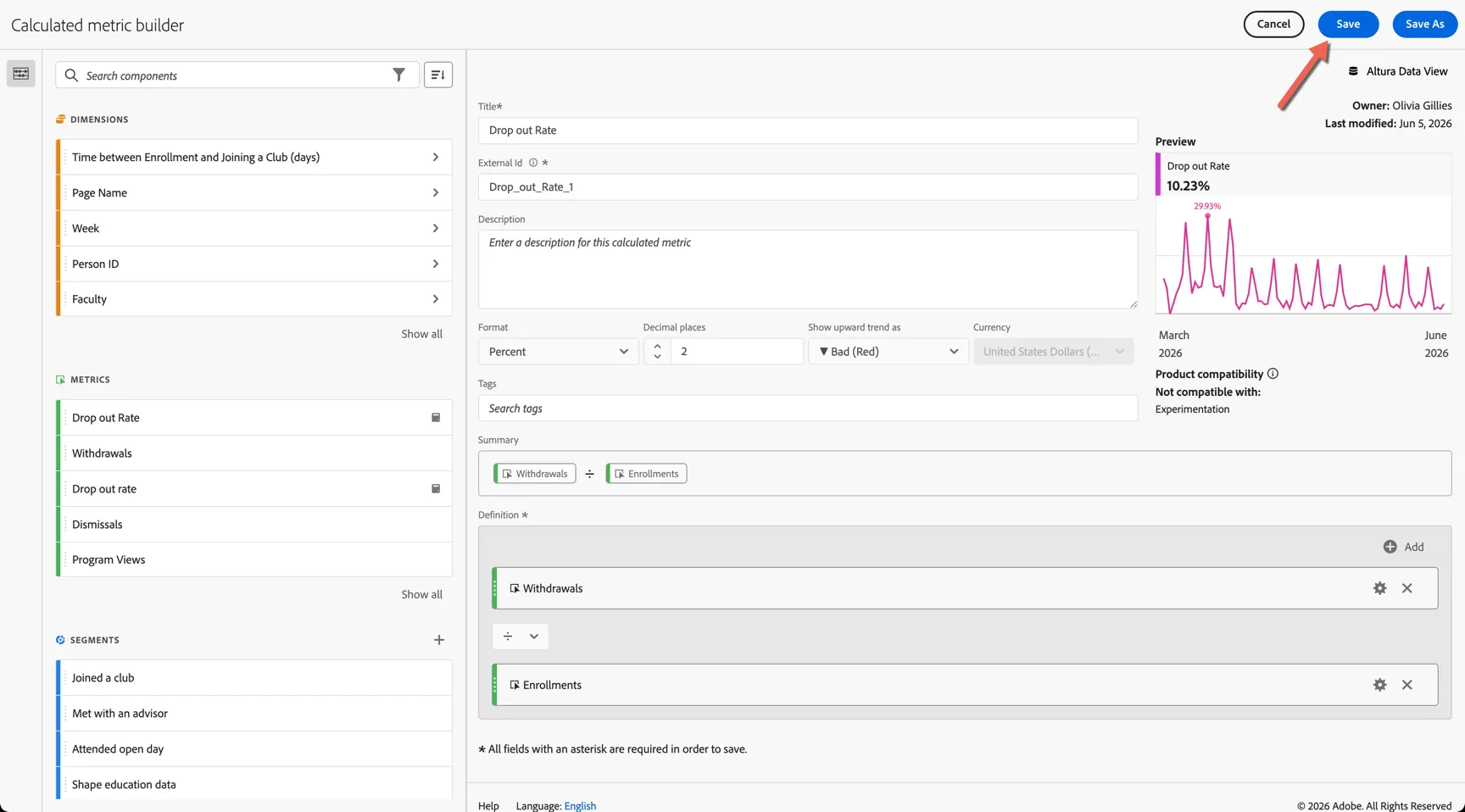The height and width of the screenshot is (812, 1465).
Task: Select the Dismissals metric
Action: [254, 525]
